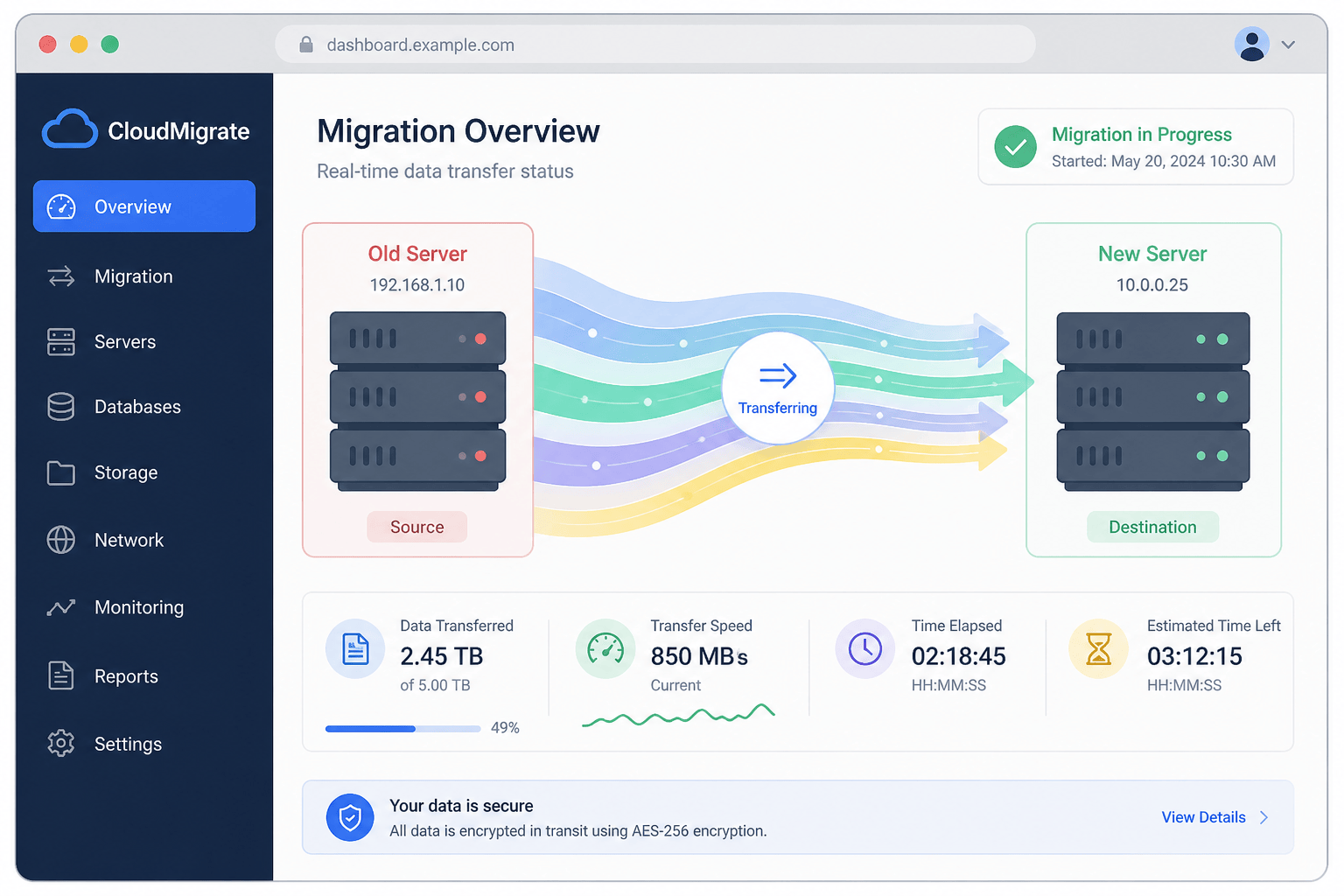Click the Estimated Time Left hourglass icon
The width and height of the screenshot is (1344, 896).
pyautogui.click(x=1098, y=648)
